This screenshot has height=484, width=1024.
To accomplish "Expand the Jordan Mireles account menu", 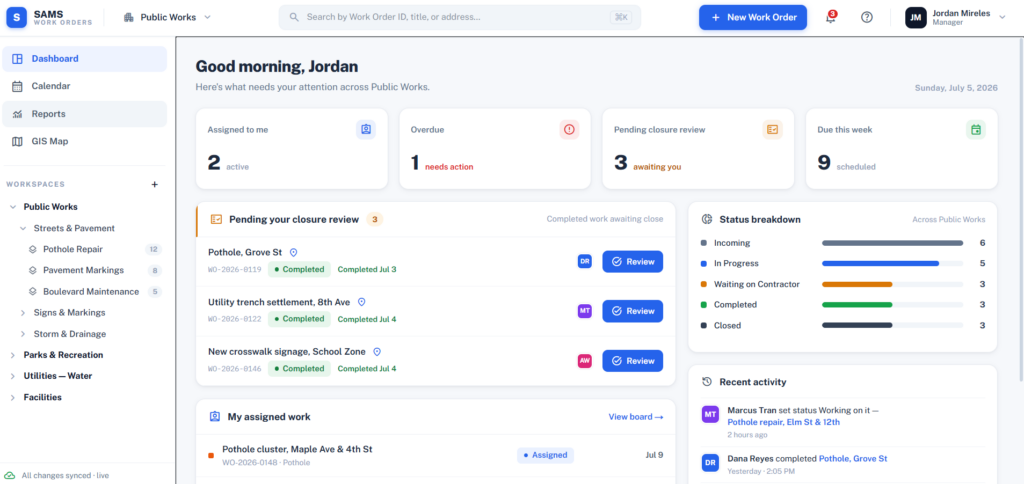I will coord(956,18).
